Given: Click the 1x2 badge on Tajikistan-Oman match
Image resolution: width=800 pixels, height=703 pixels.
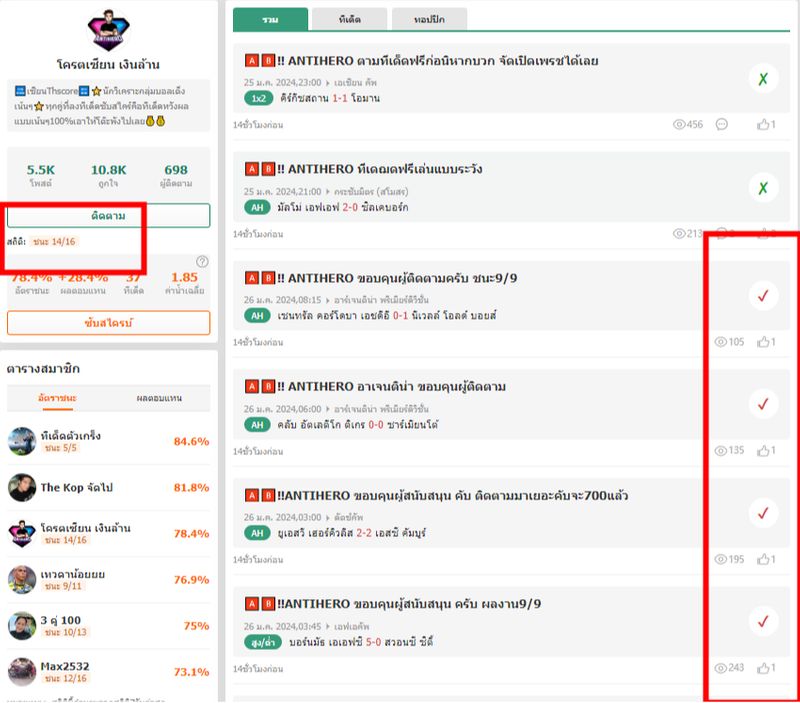Looking at the screenshot, I should point(259,98).
